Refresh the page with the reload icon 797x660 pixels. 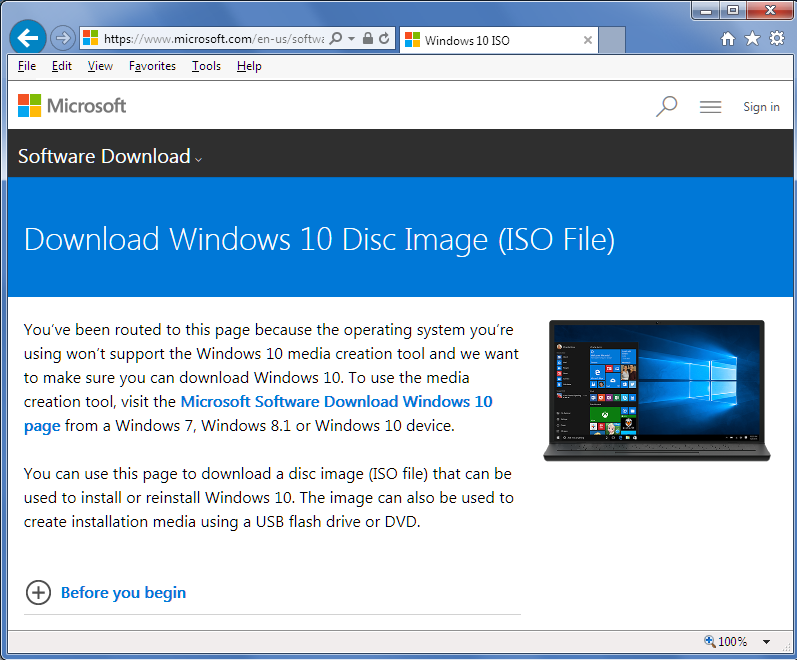(x=384, y=38)
